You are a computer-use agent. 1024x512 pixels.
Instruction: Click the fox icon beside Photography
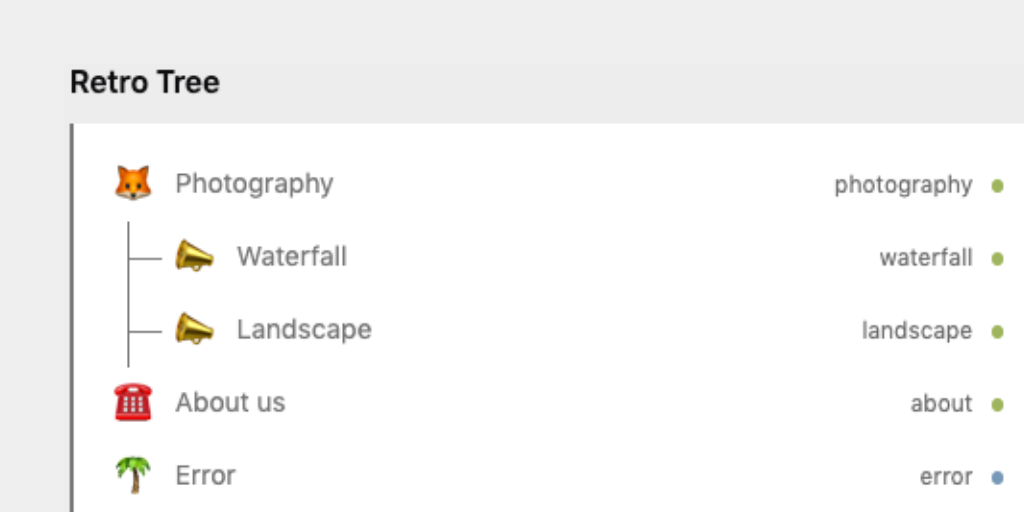pyautogui.click(x=133, y=184)
